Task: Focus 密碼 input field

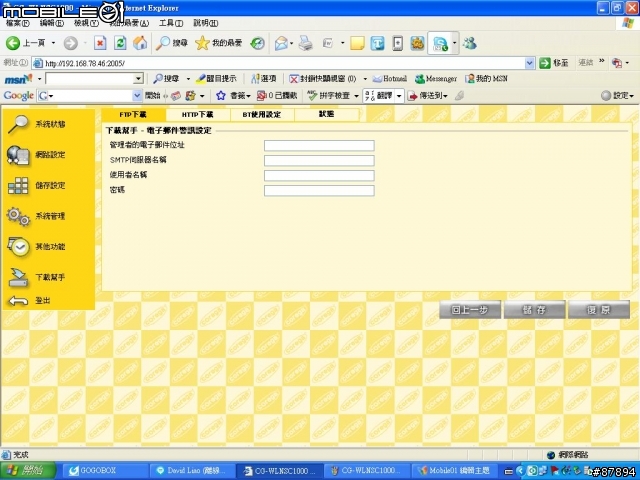Action: (x=319, y=191)
